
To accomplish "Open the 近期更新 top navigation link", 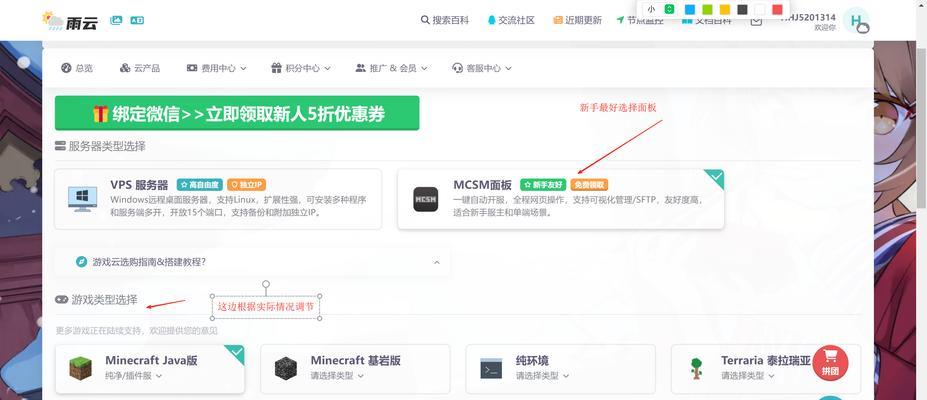I will (577, 20).
